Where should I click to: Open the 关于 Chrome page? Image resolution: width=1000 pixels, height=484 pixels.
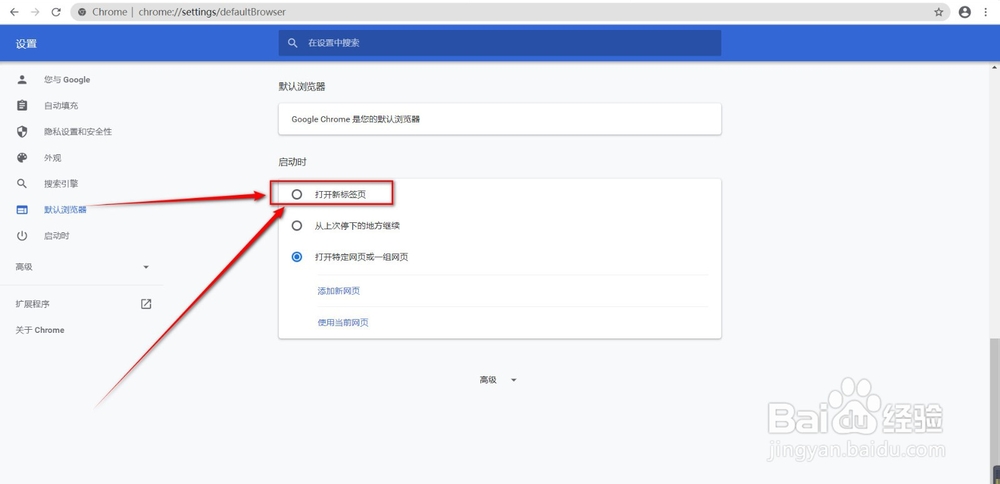40,330
